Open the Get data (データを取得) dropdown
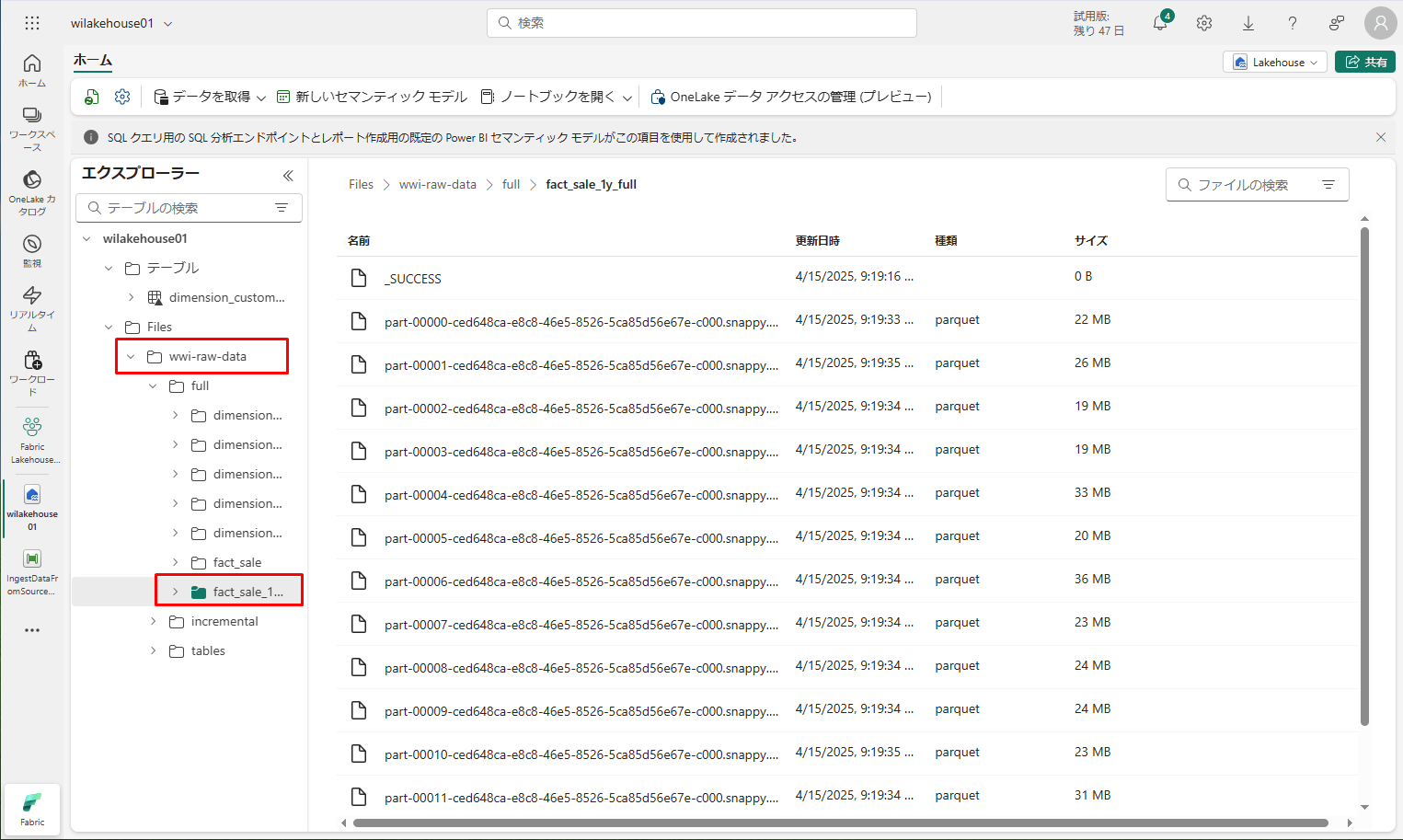Image resolution: width=1403 pixels, height=840 pixels. pyautogui.click(x=211, y=97)
